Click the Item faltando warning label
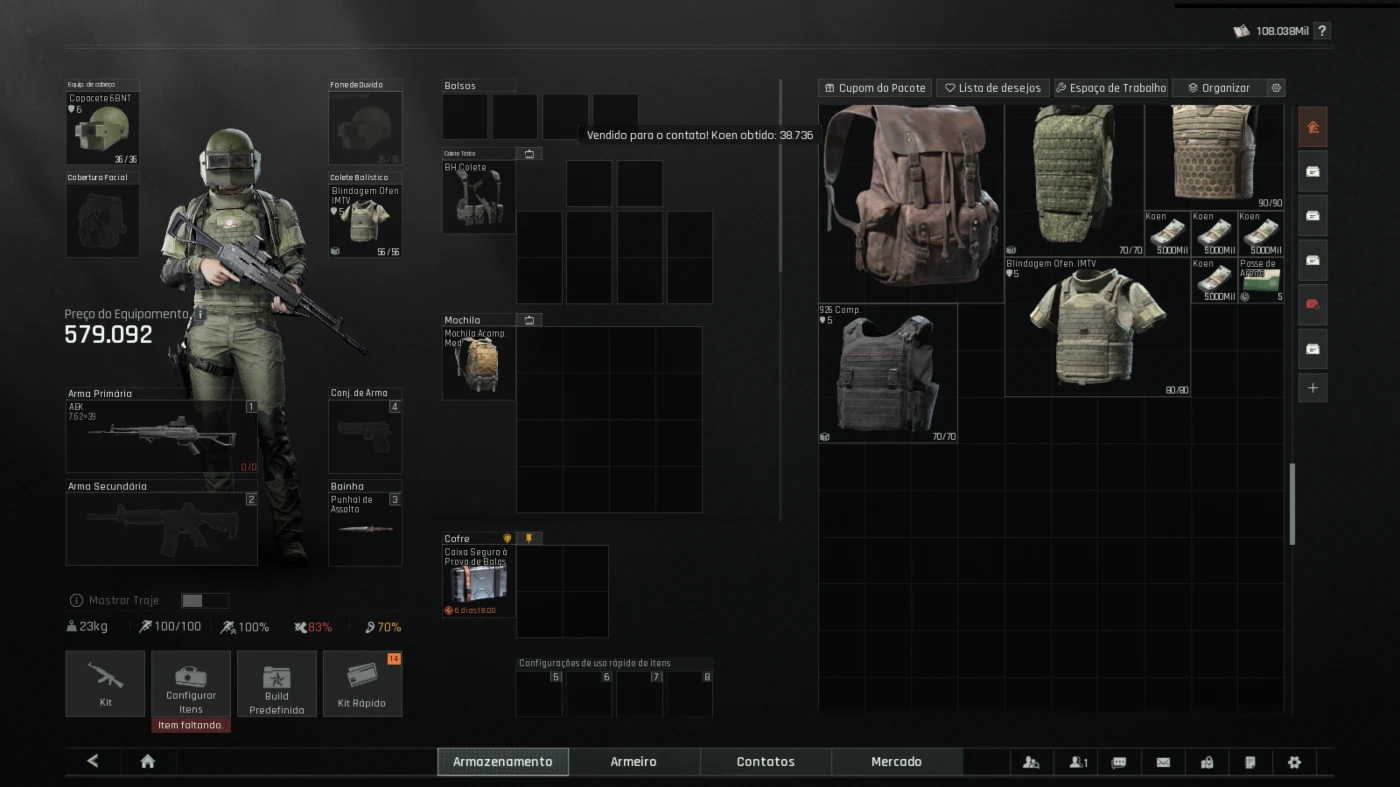The width and height of the screenshot is (1400, 787). (191, 725)
